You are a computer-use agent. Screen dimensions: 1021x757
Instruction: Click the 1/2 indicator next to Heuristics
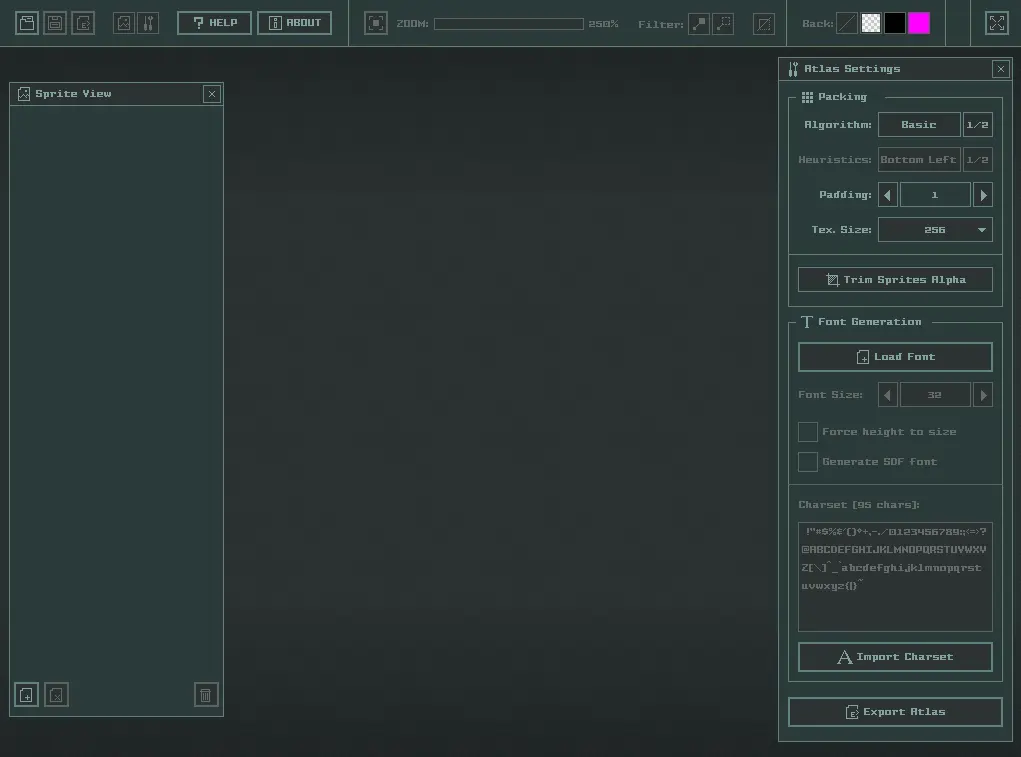coord(977,159)
